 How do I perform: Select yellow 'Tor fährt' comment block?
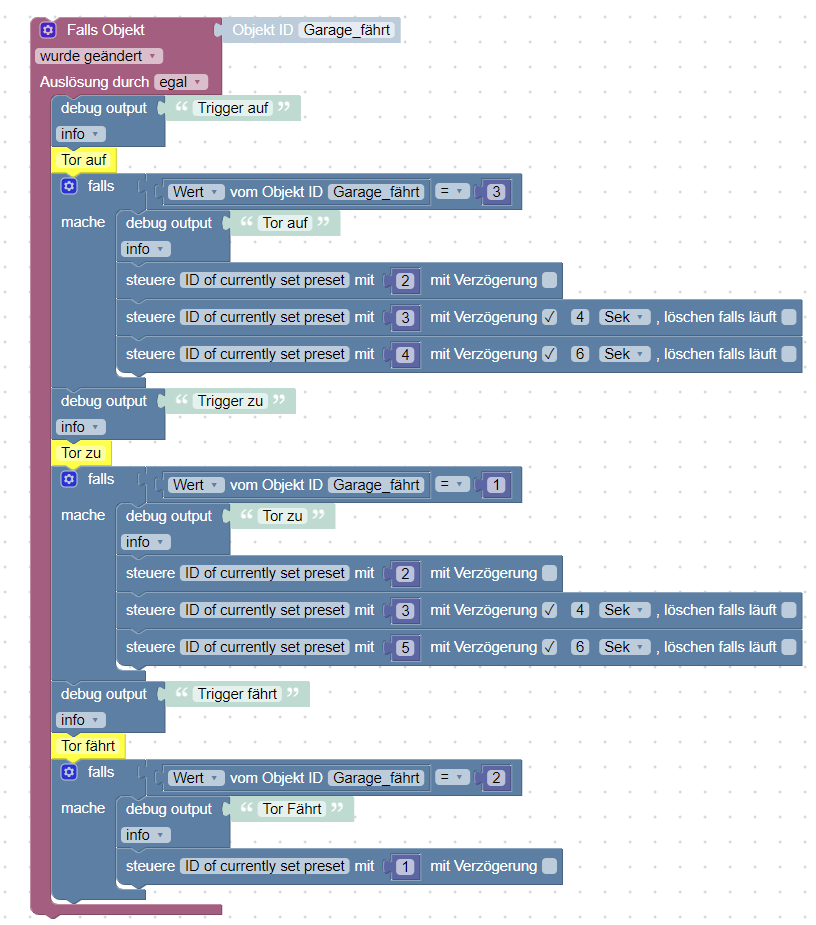[89, 746]
